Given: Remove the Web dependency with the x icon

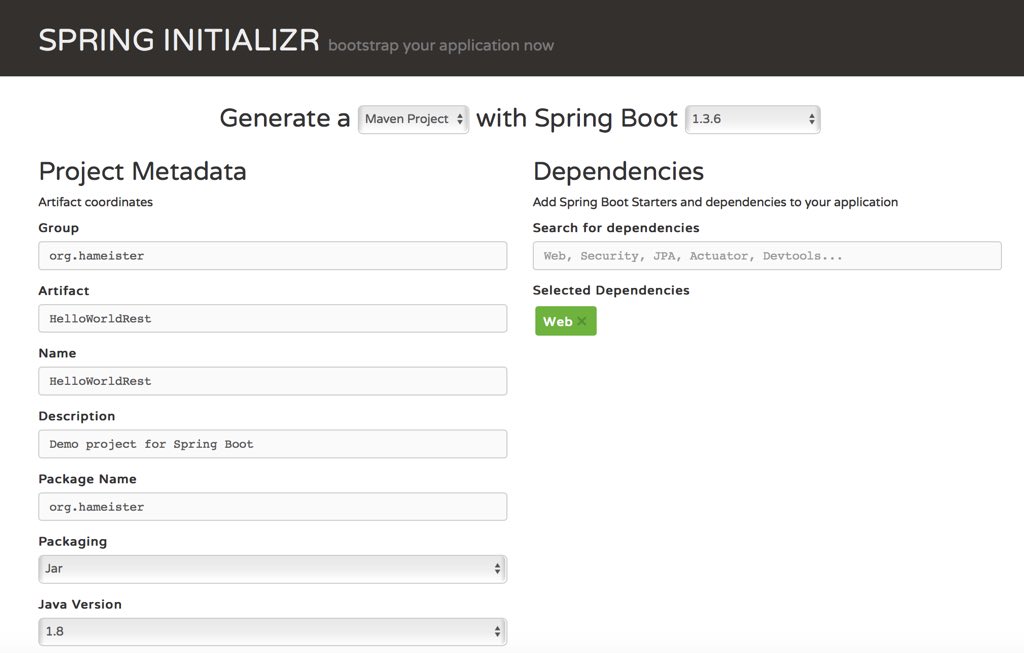Looking at the screenshot, I should click(582, 322).
